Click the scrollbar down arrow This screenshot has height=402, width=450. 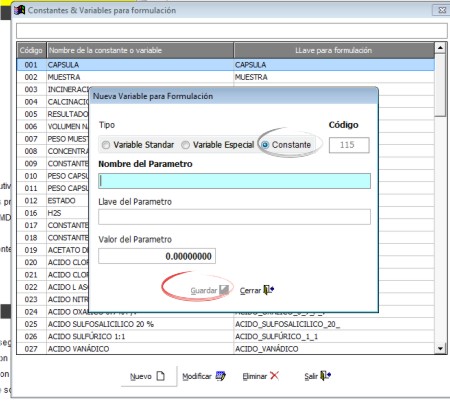[440, 349]
